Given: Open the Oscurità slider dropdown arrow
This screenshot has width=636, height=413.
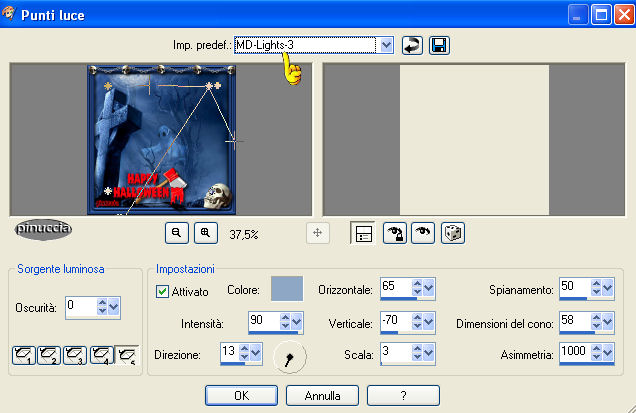Looking at the screenshot, I should pos(114,307).
